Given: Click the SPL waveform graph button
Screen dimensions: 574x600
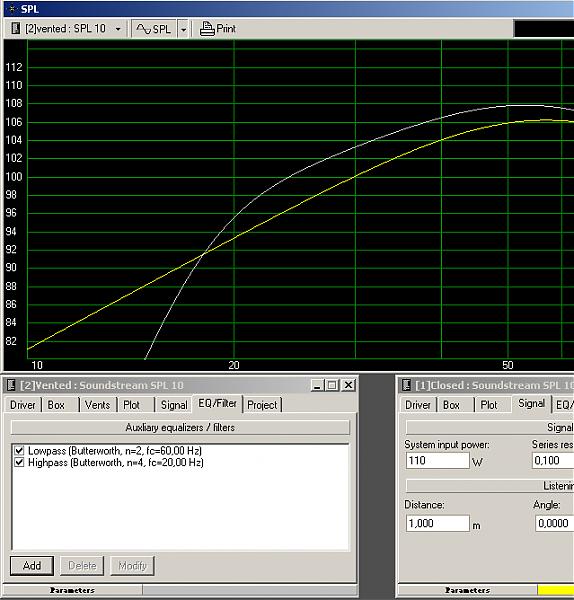Looking at the screenshot, I should tap(154, 29).
